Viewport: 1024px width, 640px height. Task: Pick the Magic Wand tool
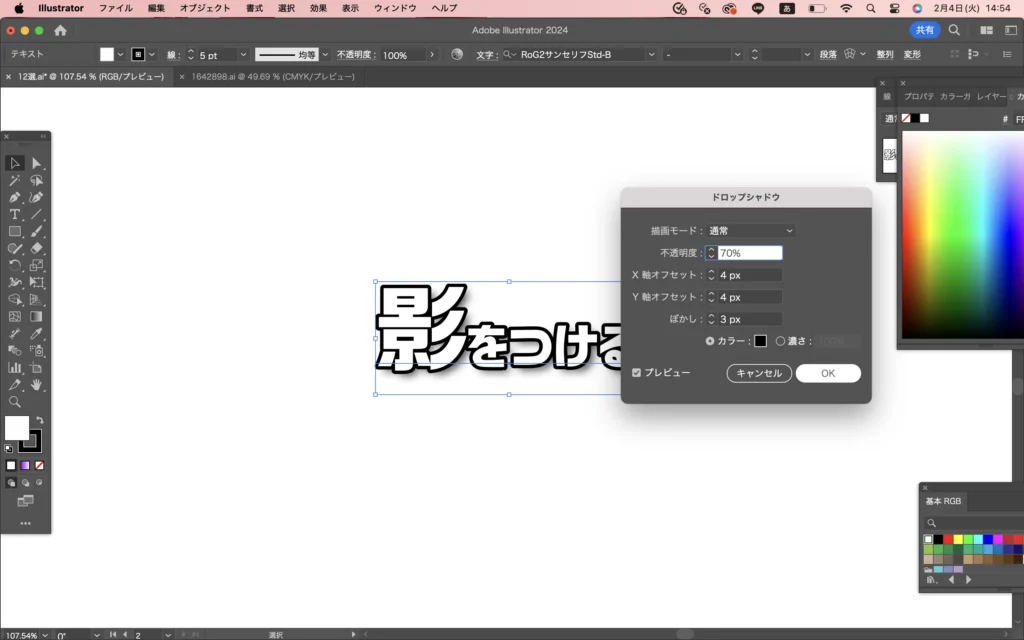[x=15, y=181]
